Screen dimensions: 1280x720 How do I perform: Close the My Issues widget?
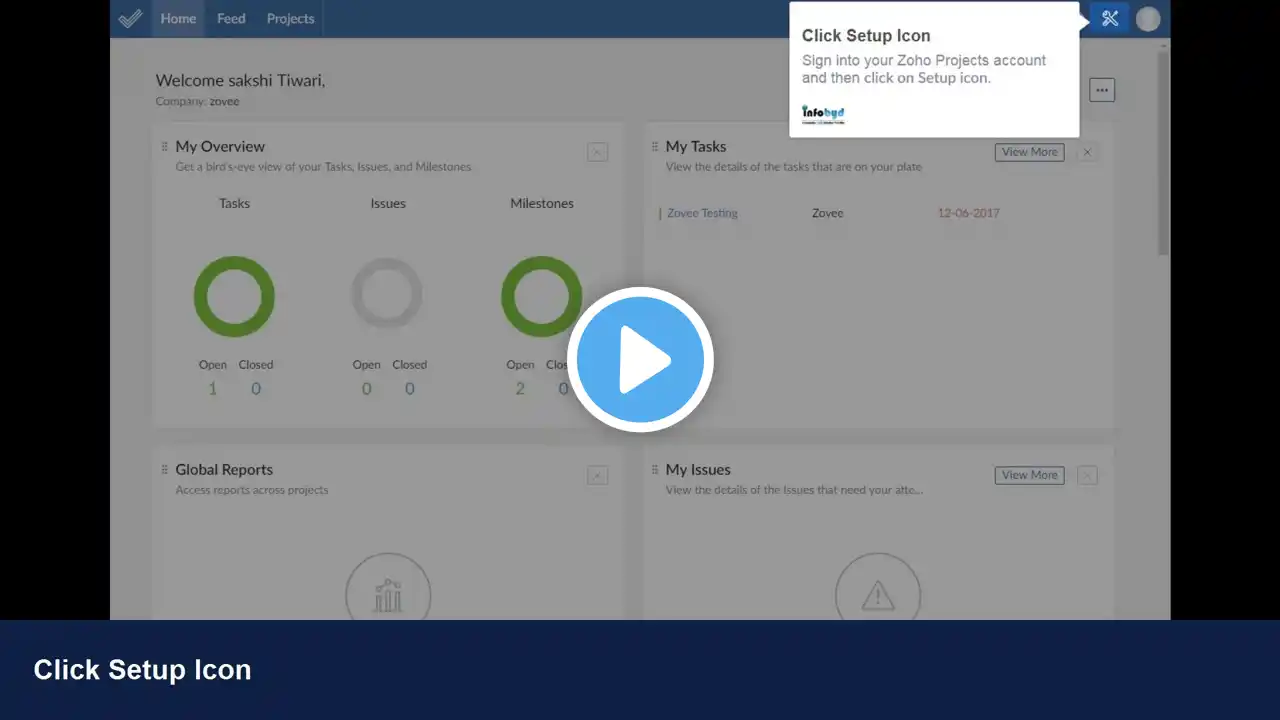pyautogui.click(x=1087, y=475)
